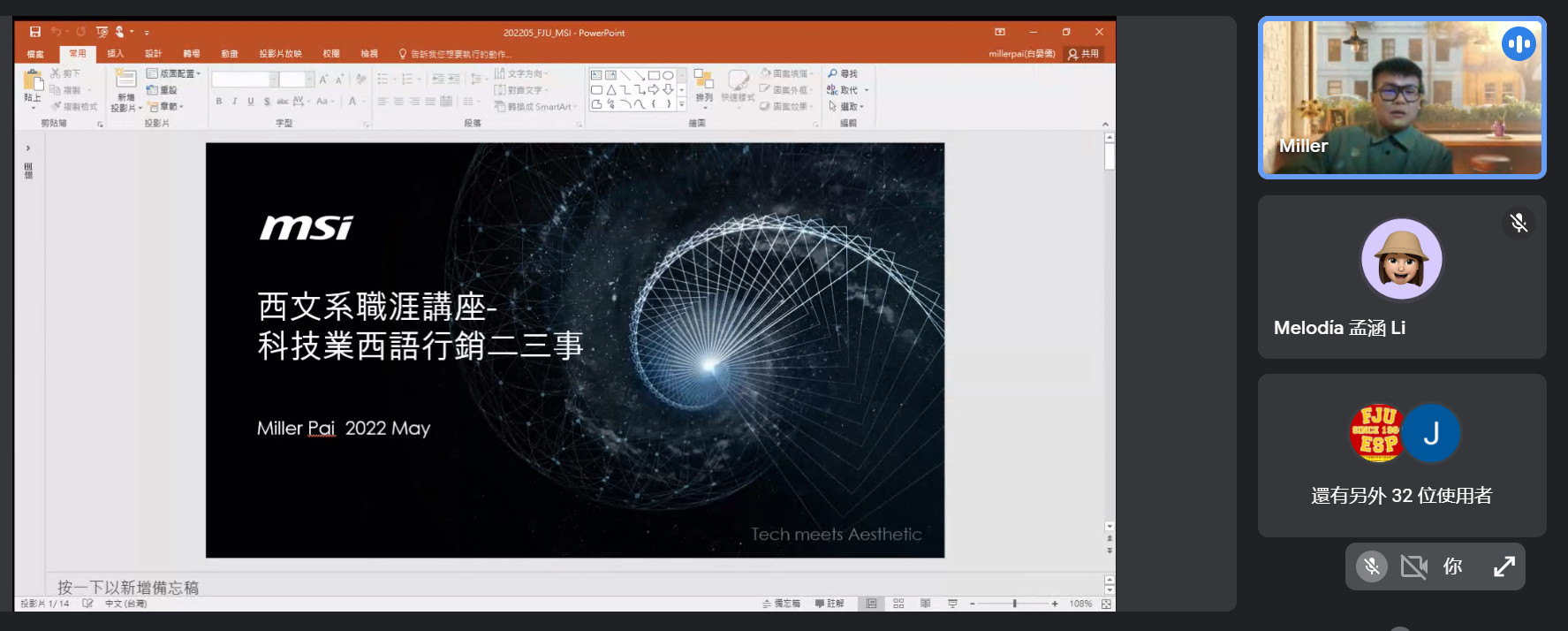The height and width of the screenshot is (631, 1568).
Task: Clear all text formatting icon
Action: tap(360, 79)
